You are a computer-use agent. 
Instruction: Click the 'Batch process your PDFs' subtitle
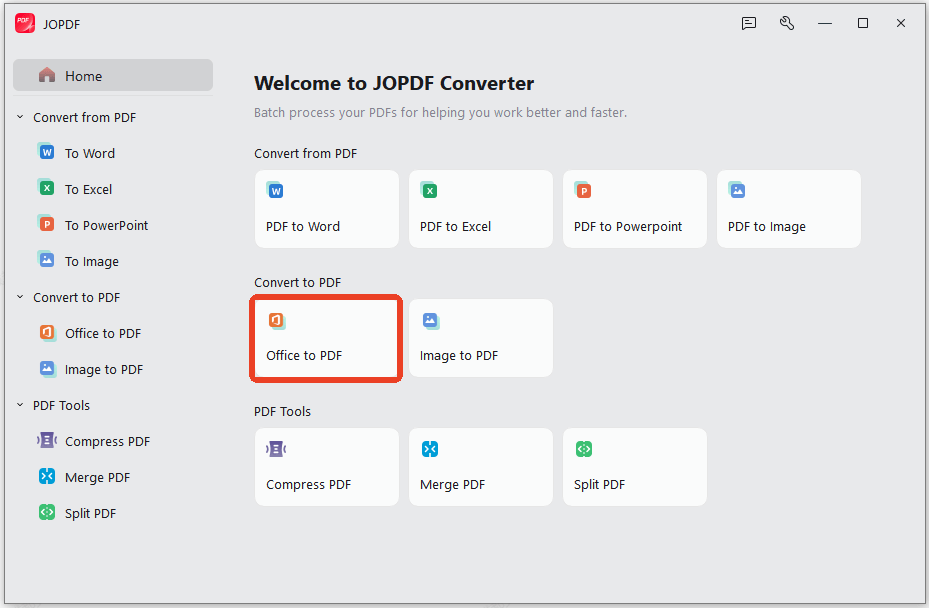[x=440, y=113]
